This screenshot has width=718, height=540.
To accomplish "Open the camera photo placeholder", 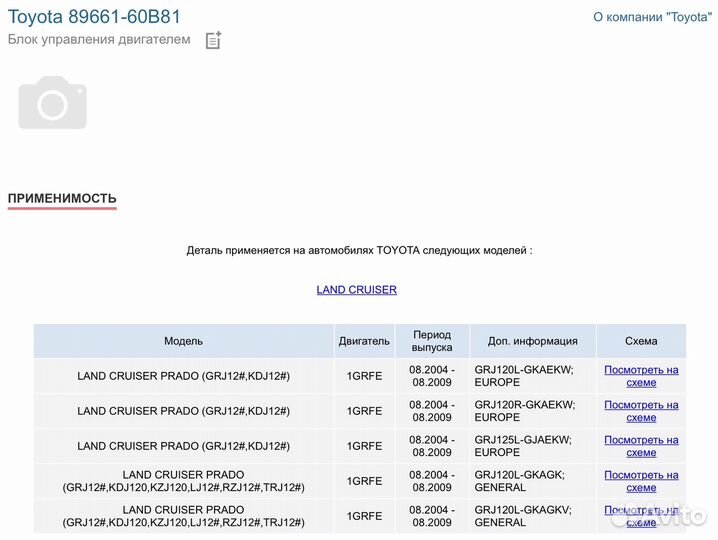I will (53, 103).
